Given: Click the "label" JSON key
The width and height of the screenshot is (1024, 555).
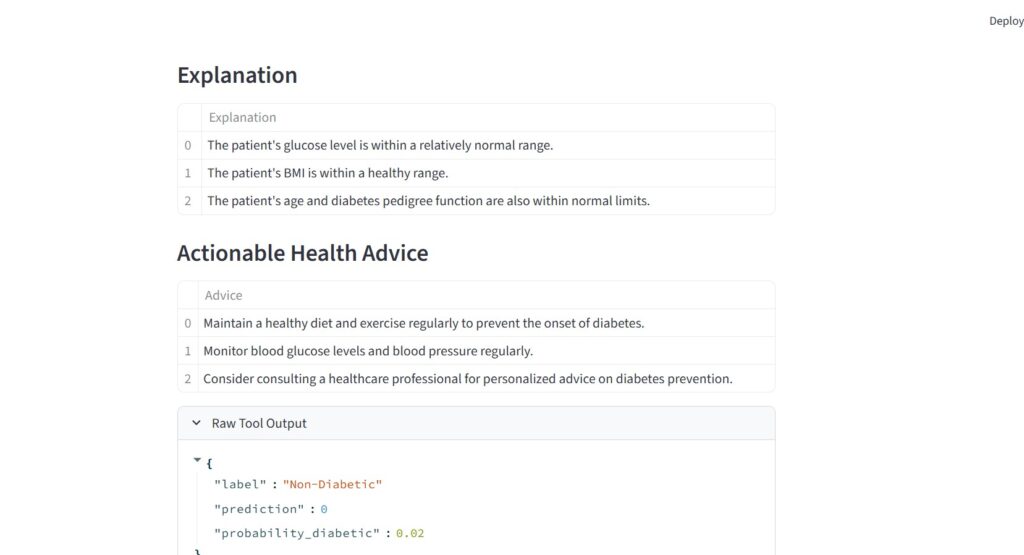Looking at the screenshot, I should pyautogui.click(x=240, y=484).
